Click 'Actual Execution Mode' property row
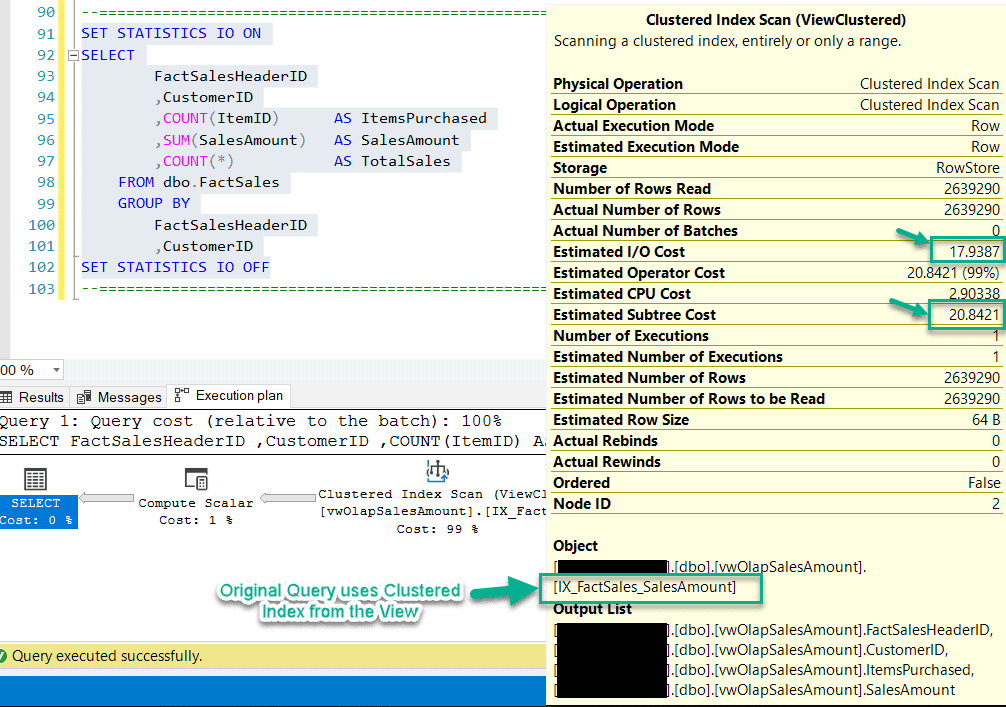Viewport: 1006px width, 707px height. pyautogui.click(x=776, y=126)
